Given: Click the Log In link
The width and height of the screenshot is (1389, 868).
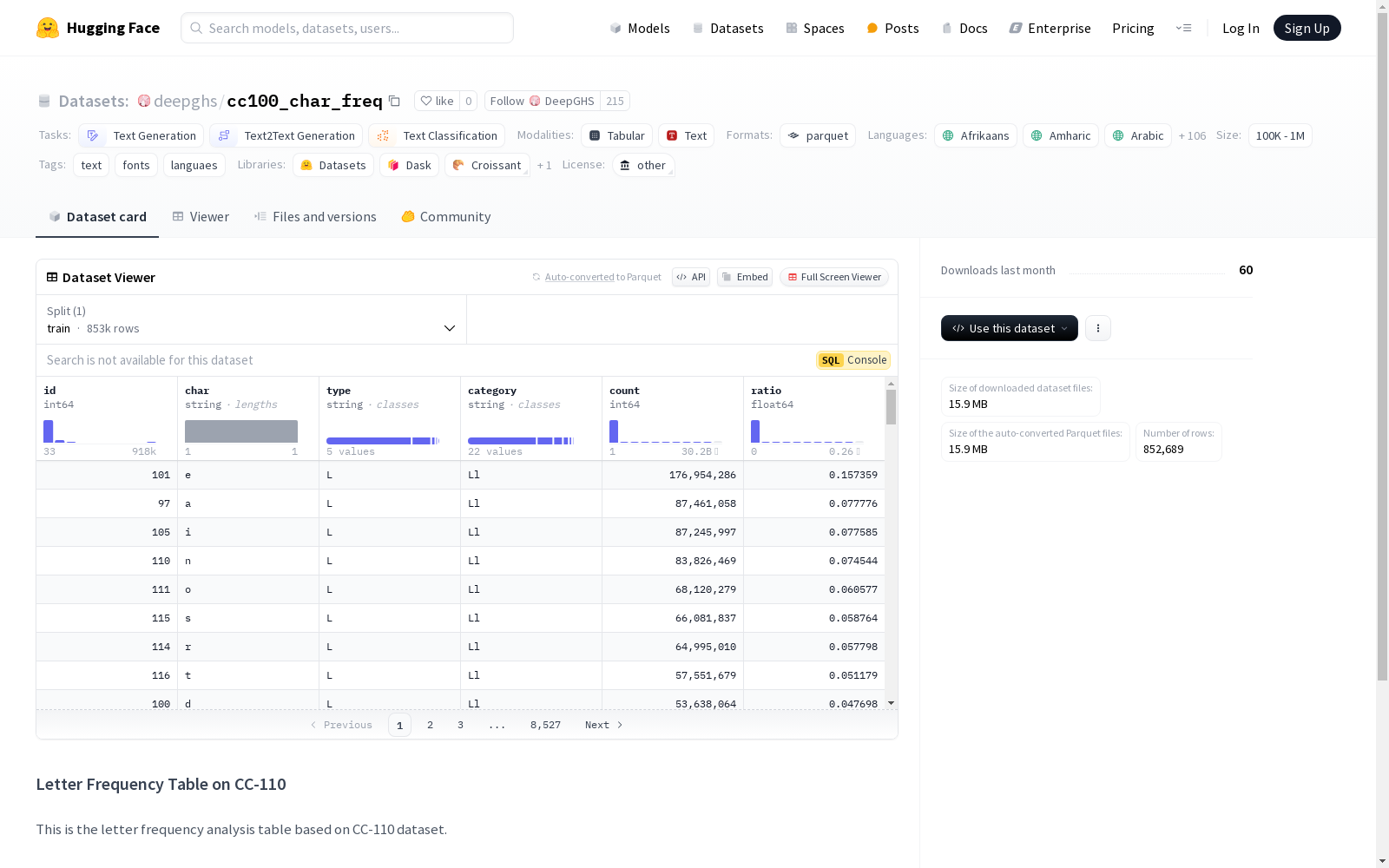Looking at the screenshot, I should tap(1241, 28).
